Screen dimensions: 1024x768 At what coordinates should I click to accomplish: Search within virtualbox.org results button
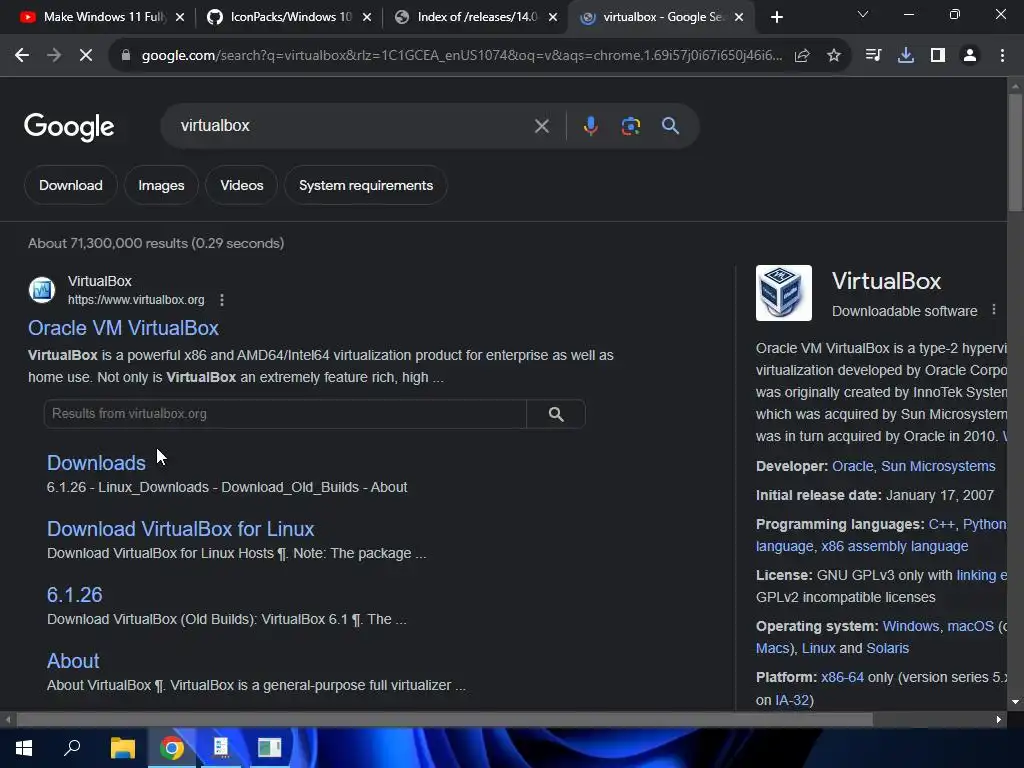point(556,414)
